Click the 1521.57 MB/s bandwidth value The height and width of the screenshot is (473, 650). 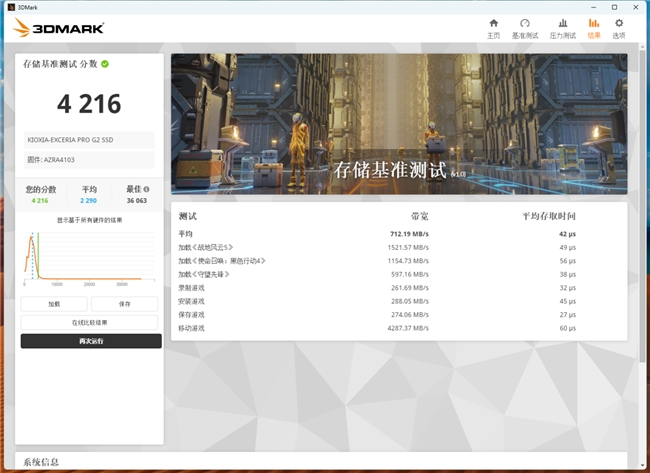(x=408, y=247)
